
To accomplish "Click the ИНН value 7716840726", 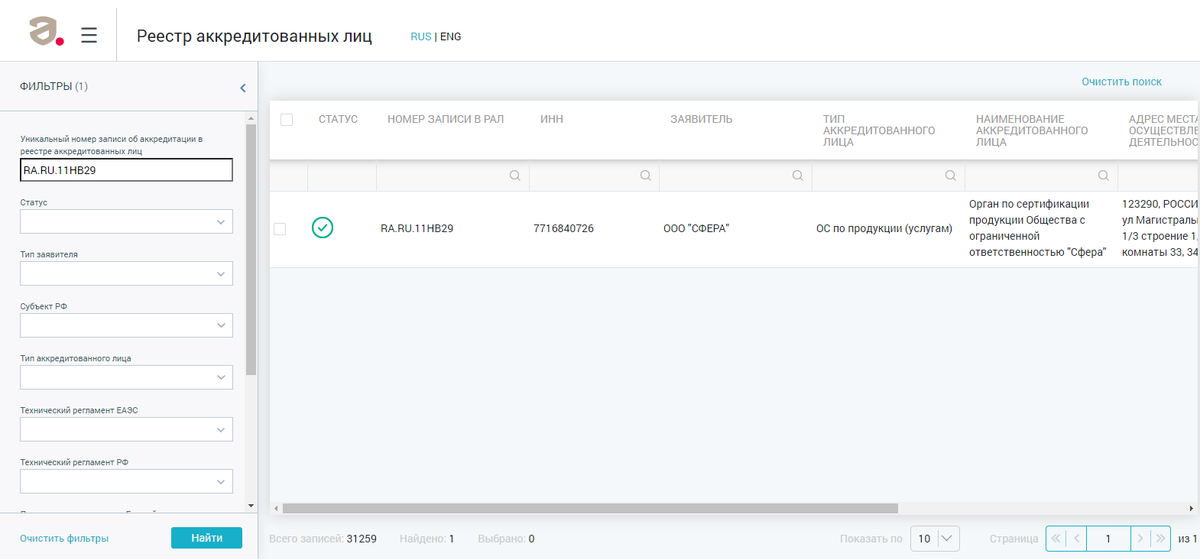I will pos(564,229).
